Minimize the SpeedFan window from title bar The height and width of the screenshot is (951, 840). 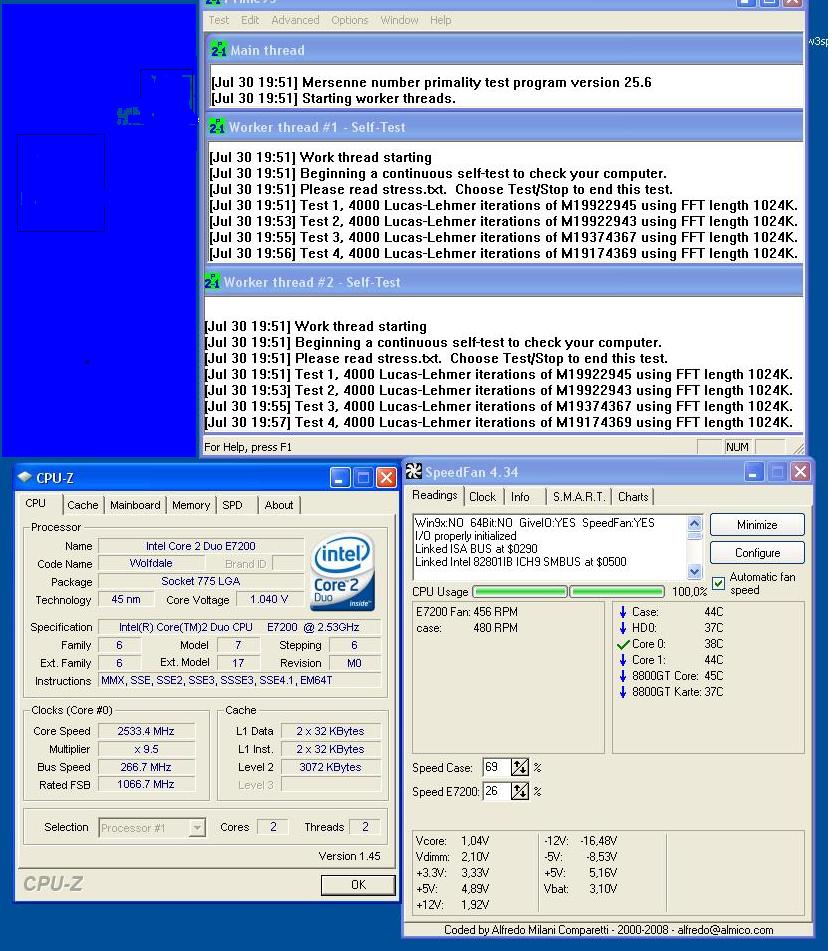[x=753, y=472]
